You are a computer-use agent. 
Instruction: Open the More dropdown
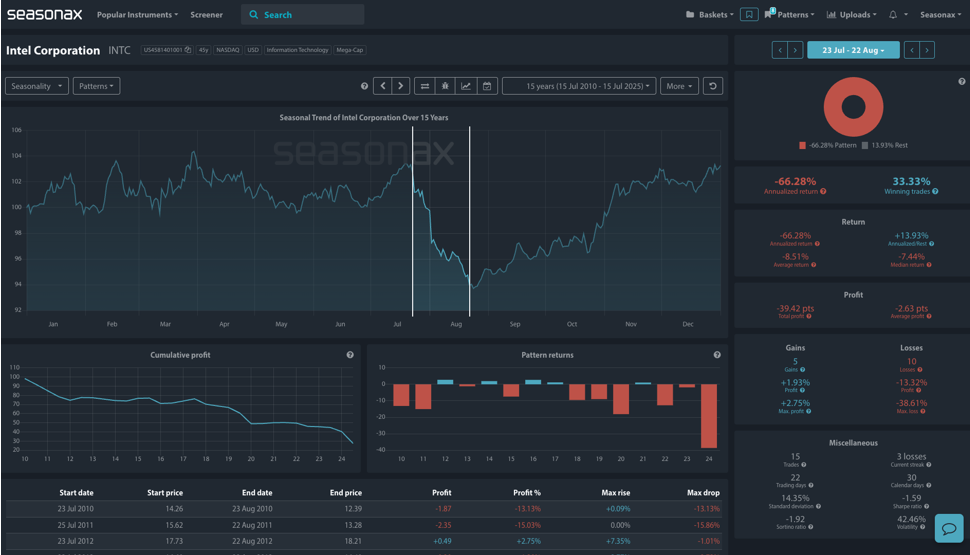679,86
